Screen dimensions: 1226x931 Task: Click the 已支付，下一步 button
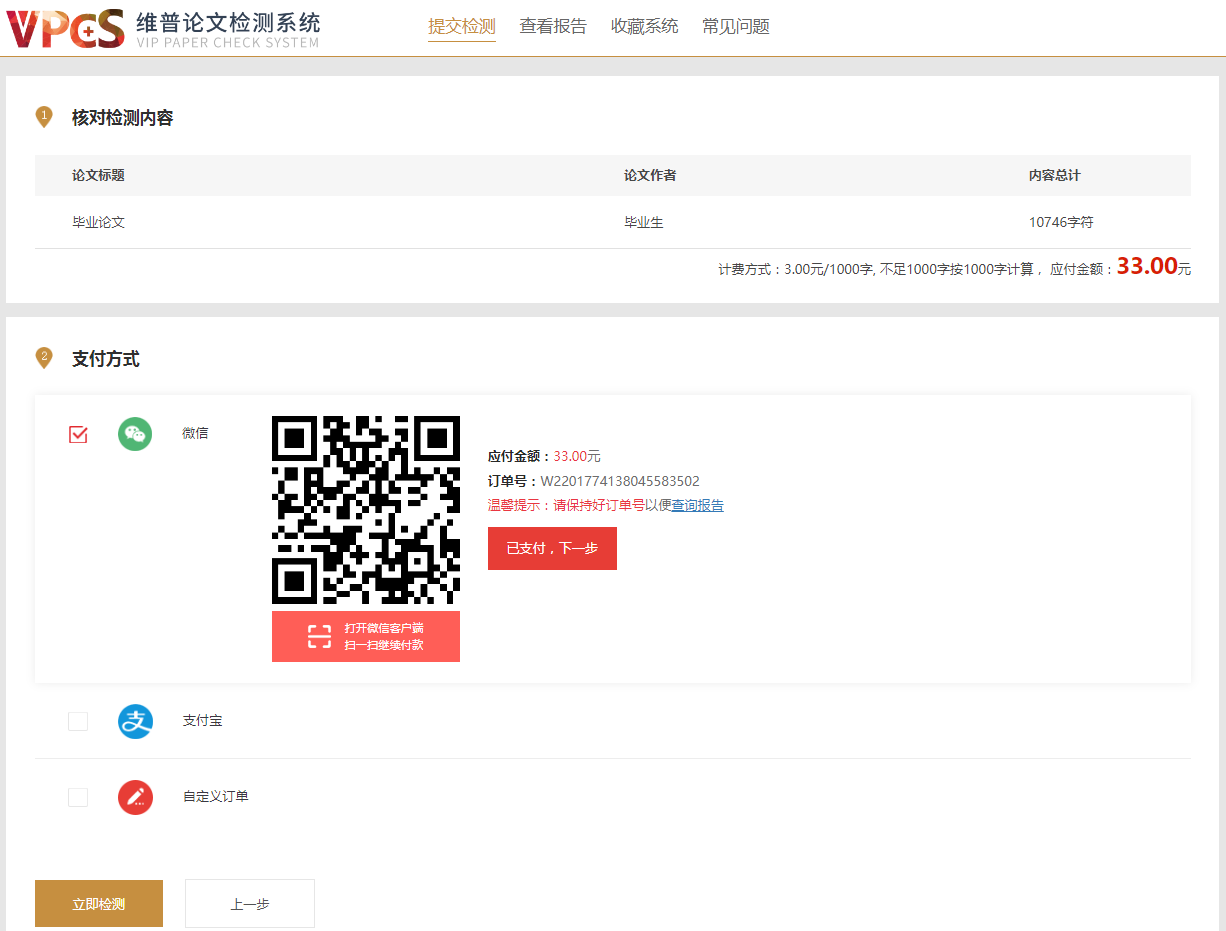coord(552,548)
